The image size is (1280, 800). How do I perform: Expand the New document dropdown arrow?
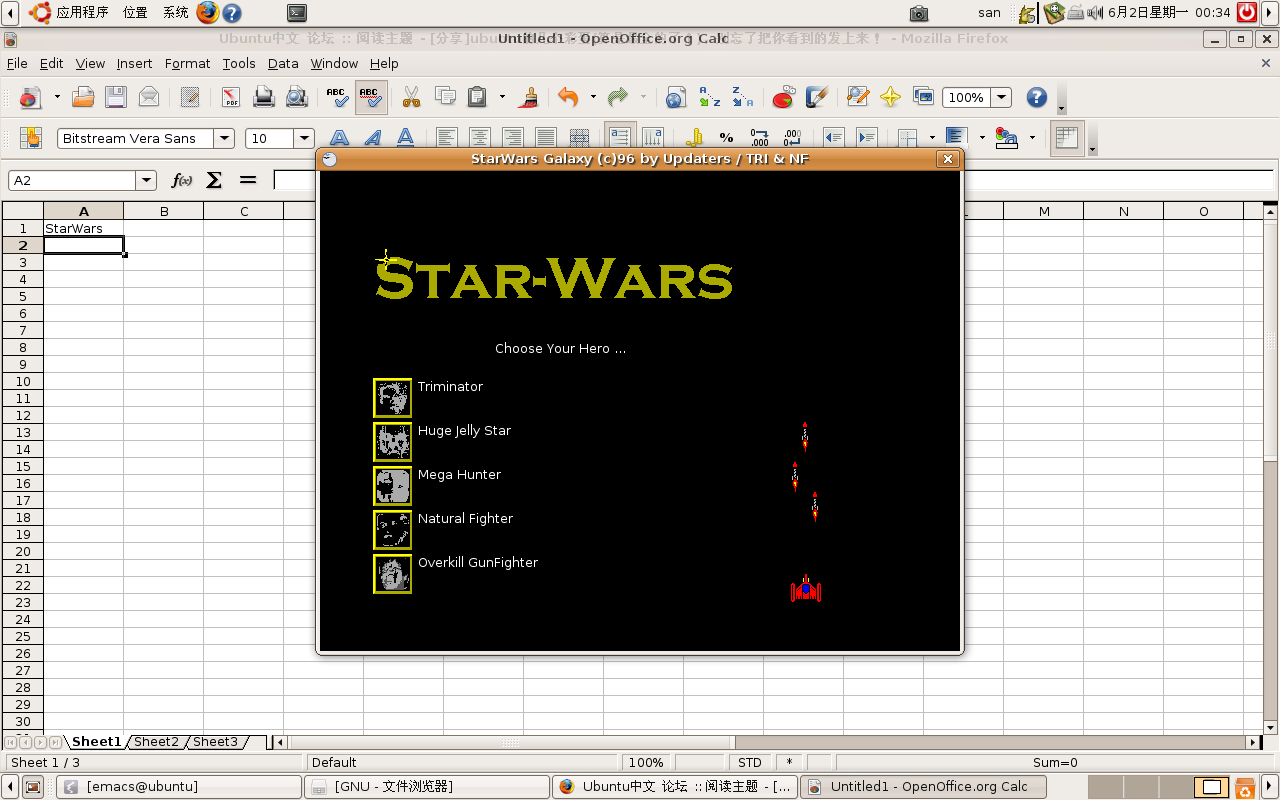tap(57, 97)
